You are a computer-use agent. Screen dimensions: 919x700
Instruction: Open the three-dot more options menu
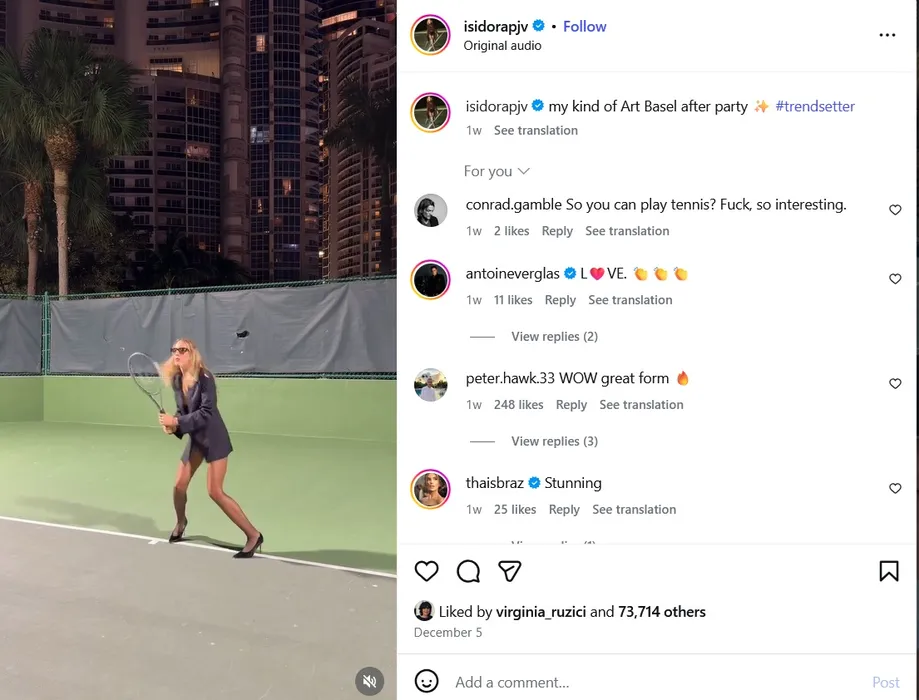(x=887, y=35)
